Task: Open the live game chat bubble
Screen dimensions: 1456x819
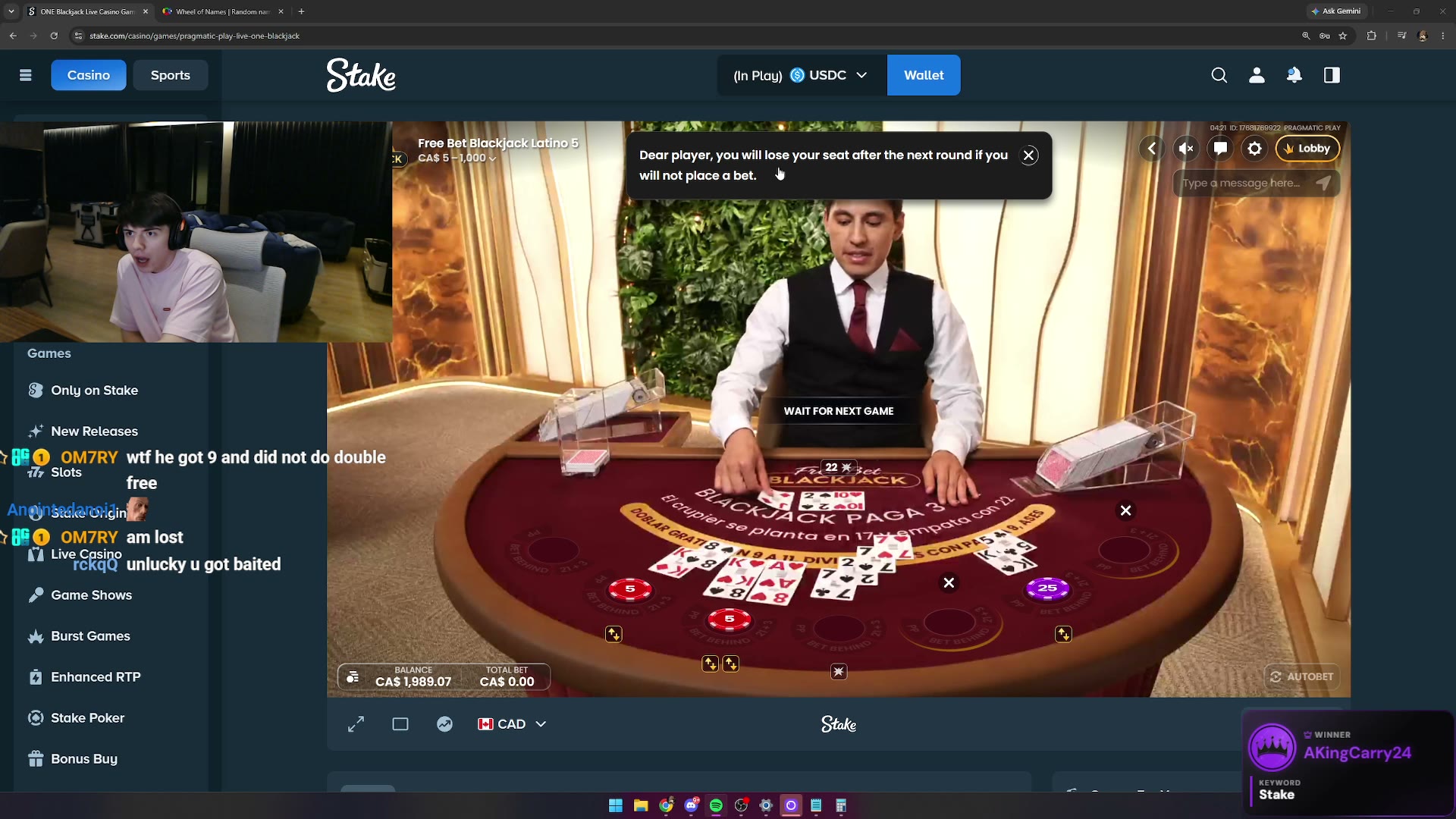Action: tap(1220, 149)
